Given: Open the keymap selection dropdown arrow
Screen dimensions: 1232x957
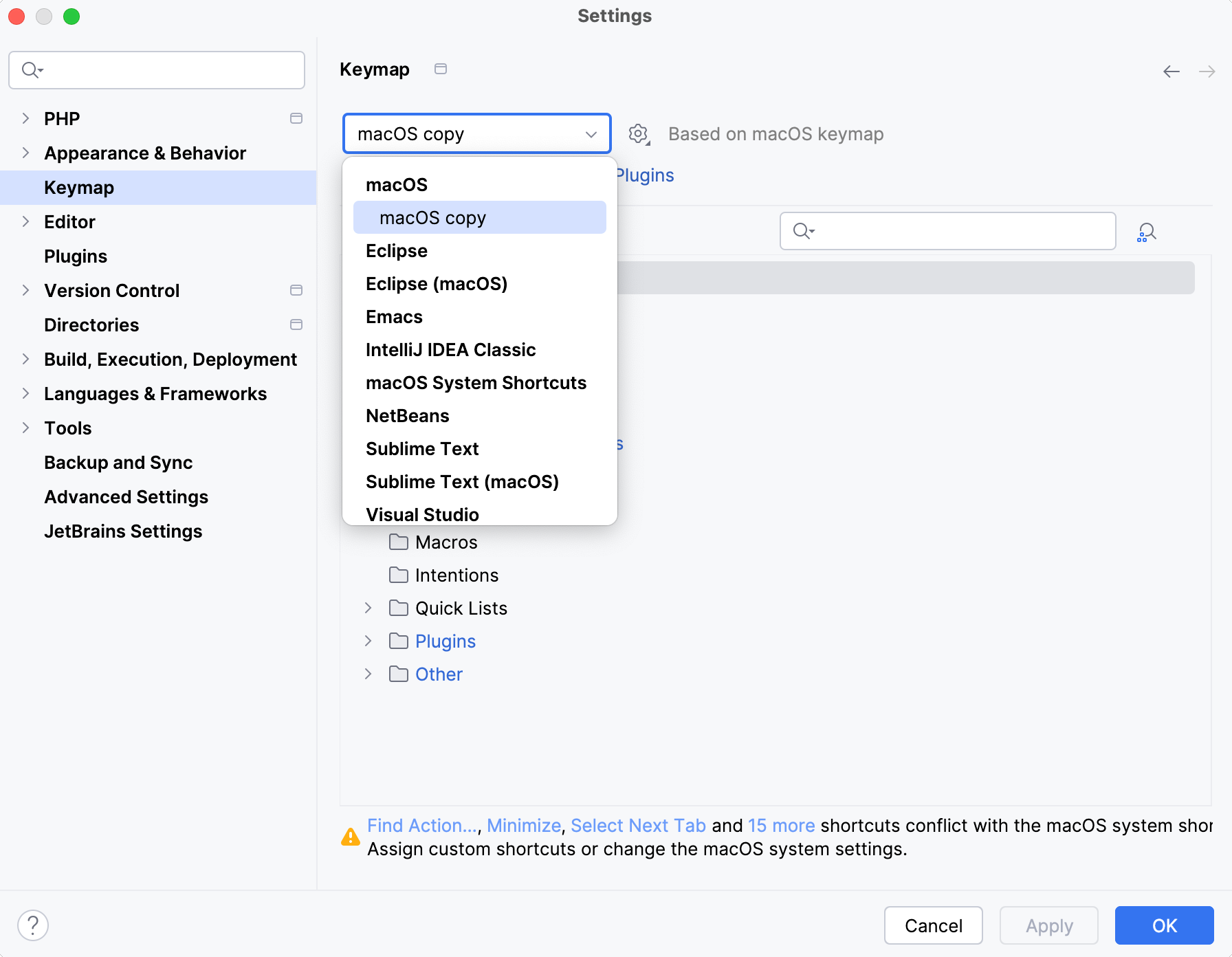Looking at the screenshot, I should tap(591, 134).
